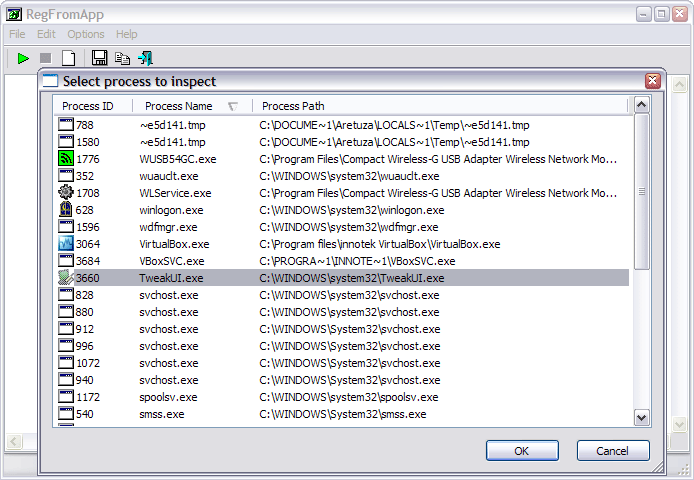This screenshot has height=480, width=694.
Task: Click process ID 3684
Action: coord(88,261)
